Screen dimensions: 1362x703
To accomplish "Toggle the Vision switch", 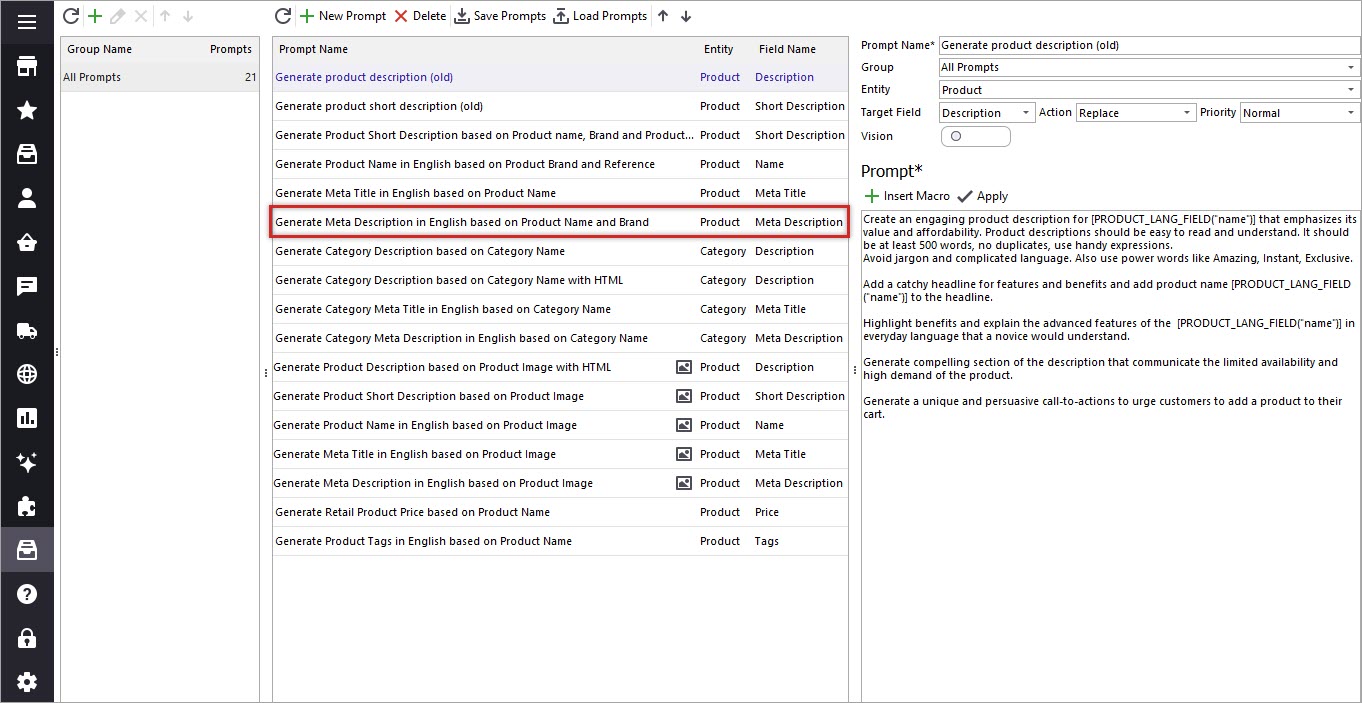I will pos(975,136).
